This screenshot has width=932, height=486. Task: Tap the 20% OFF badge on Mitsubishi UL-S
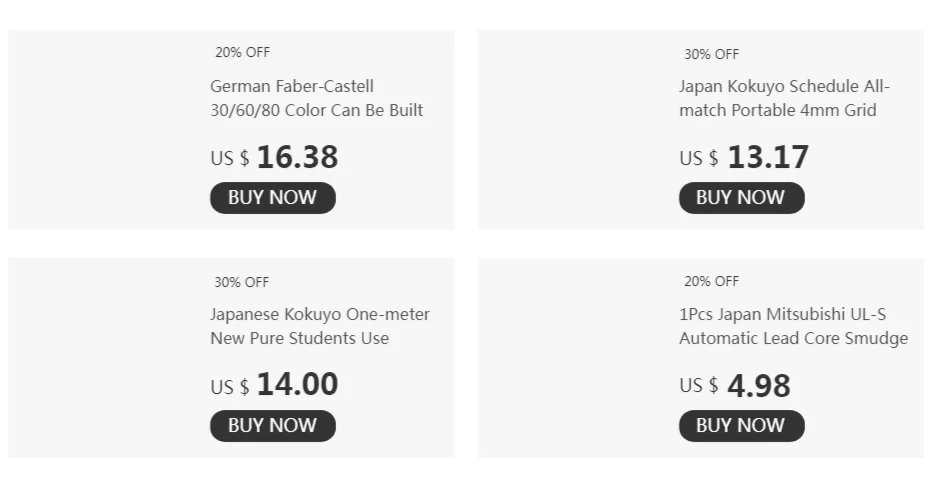point(711,282)
